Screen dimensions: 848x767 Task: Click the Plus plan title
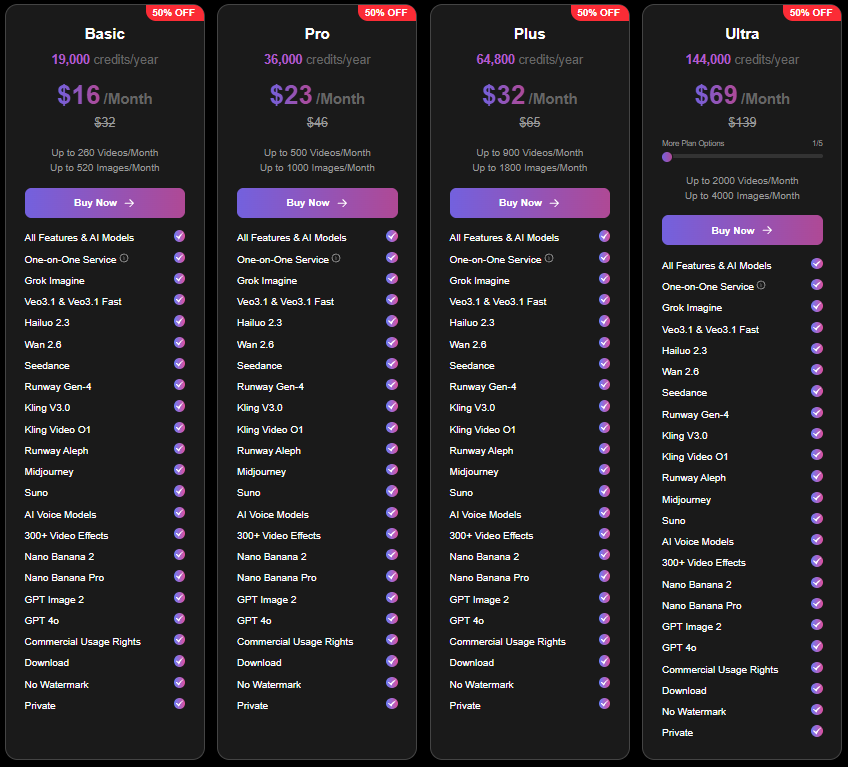[x=530, y=34]
